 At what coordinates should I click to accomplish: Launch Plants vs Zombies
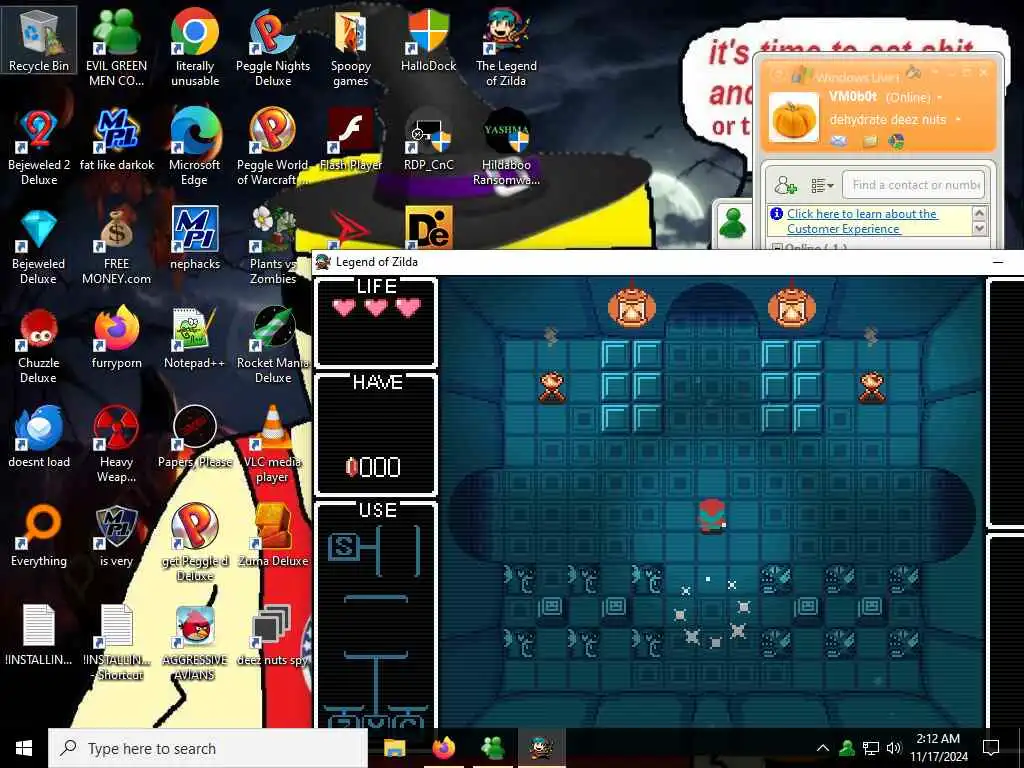pyautogui.click(x=273, y=246)
